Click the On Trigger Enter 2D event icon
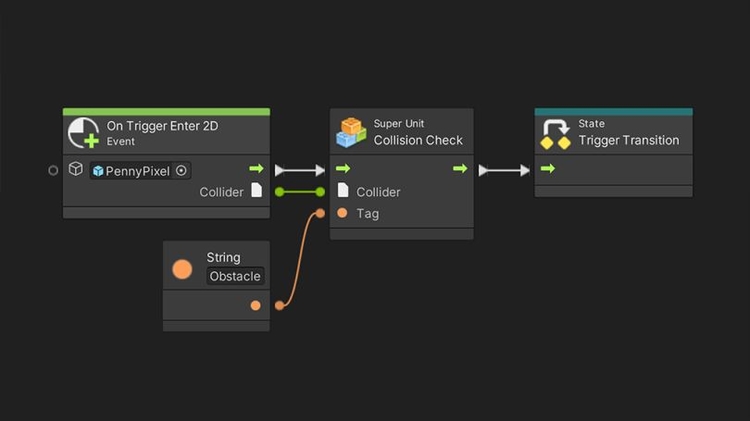 (84, 134)
